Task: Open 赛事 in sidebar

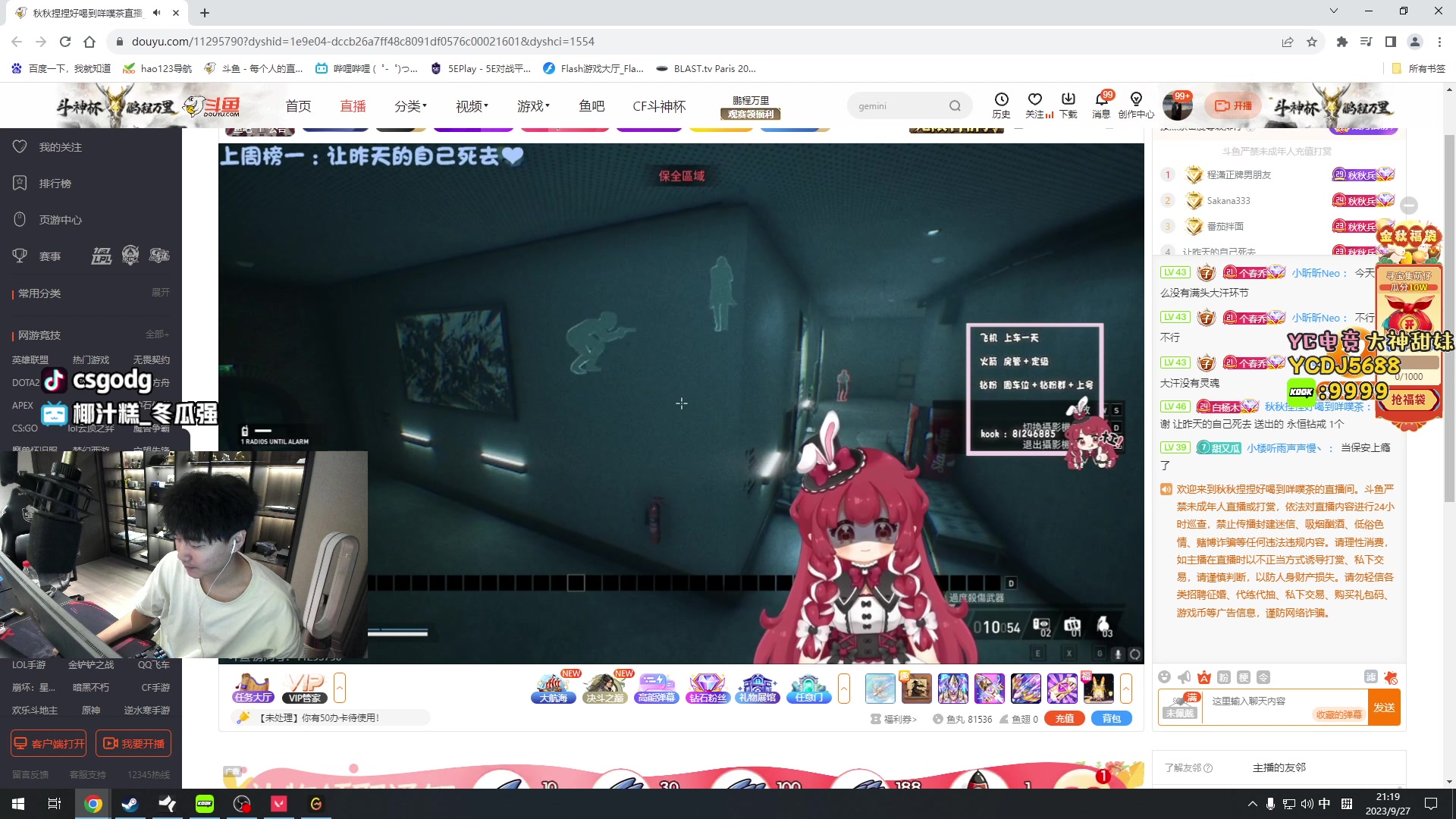Action: (50, 256)
